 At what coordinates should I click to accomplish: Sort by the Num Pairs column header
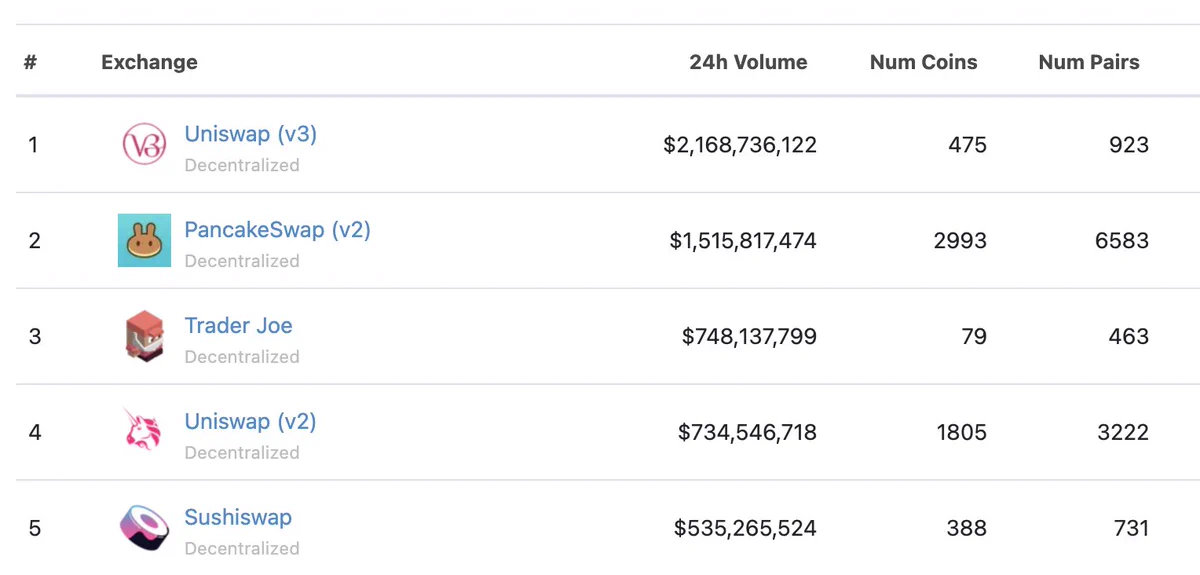(1089, 62)
